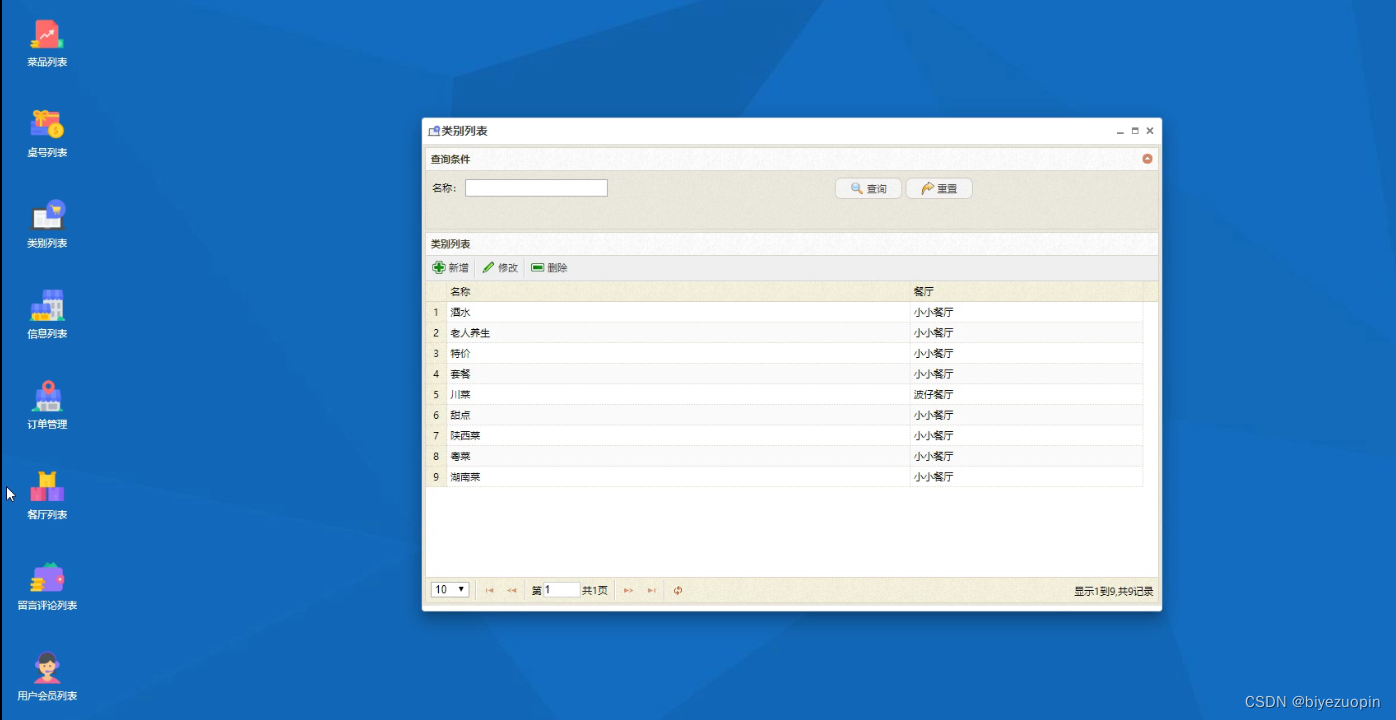Screen dimensions: 1396x720
Task: Maximize the 类别列表 window
Action: point(1135,131)
